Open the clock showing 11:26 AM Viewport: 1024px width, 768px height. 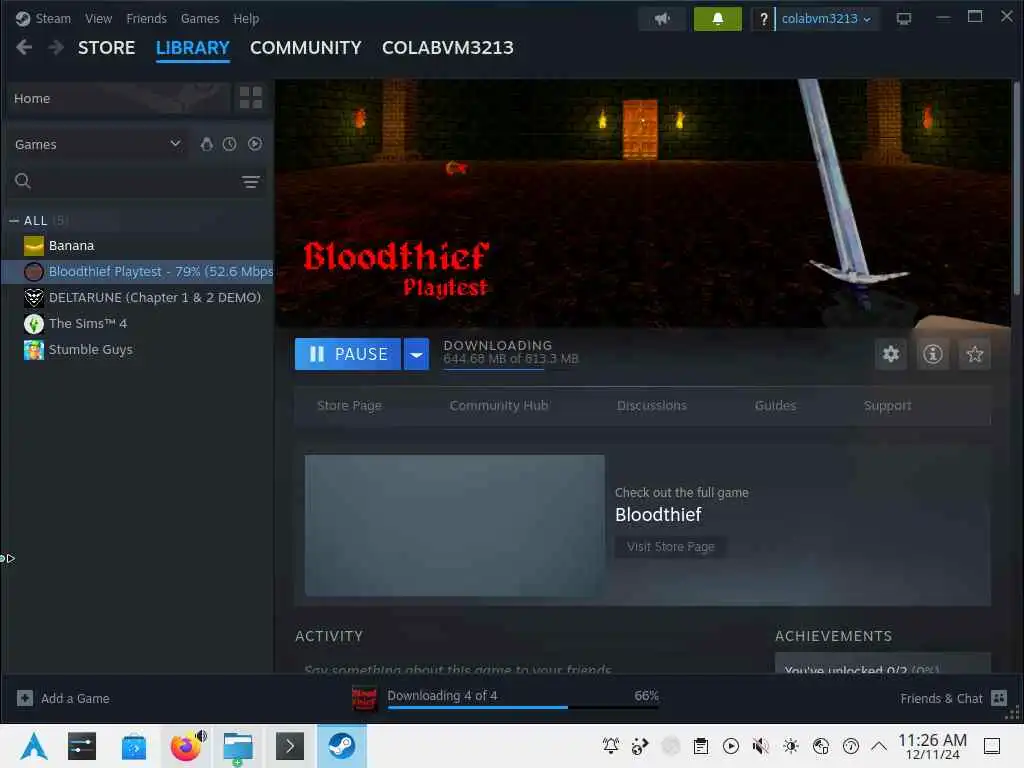click(x=933, y=746)
